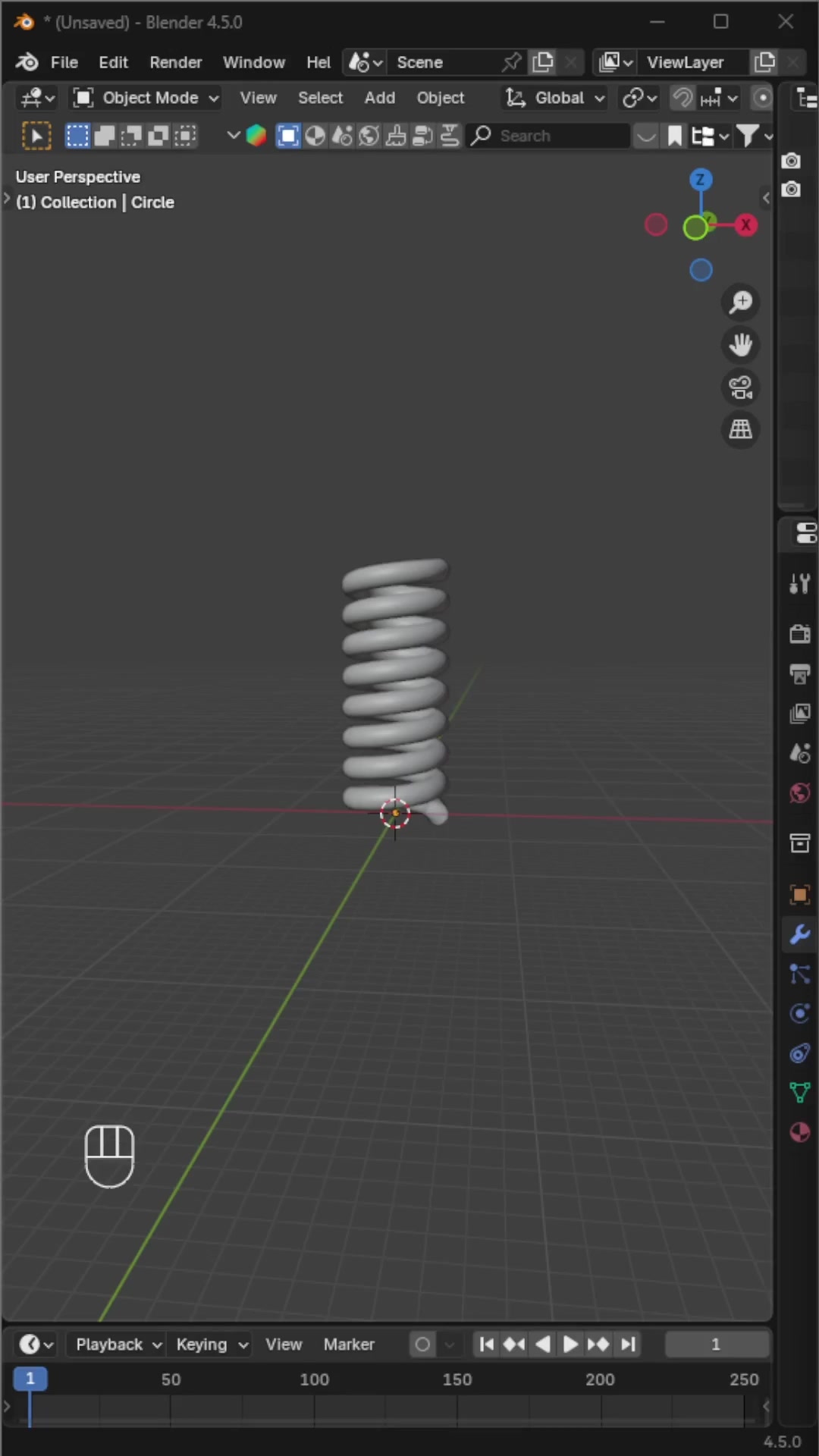This screenshot has width=819, height=1456.
Task: Pin the Scene with the pin icon
Action: coord(512,62)
